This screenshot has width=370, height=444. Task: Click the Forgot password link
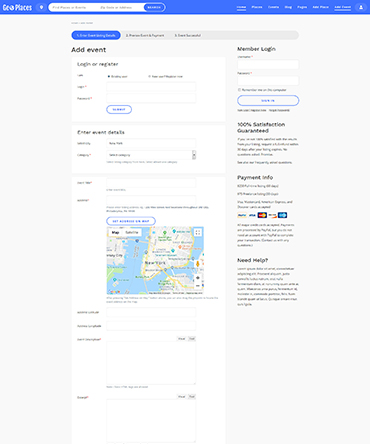tap(279, 110)
